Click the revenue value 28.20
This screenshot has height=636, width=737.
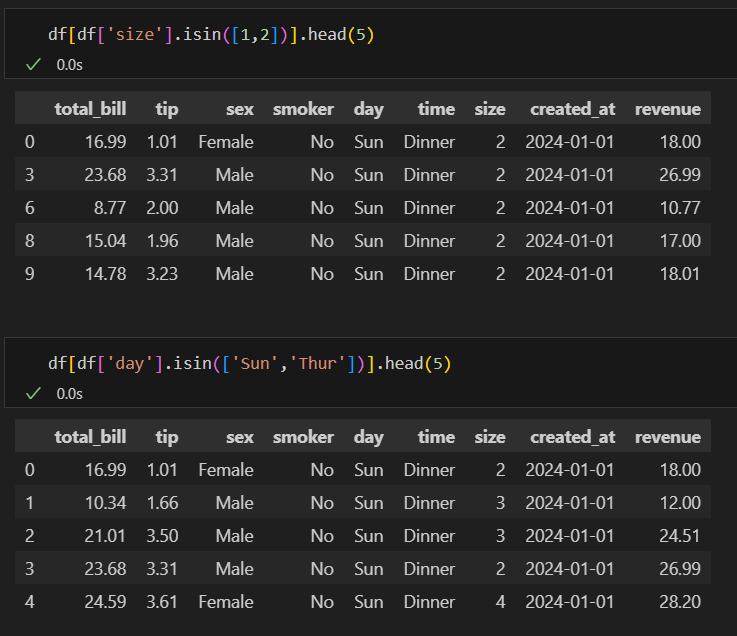pyautogui.click(x=680, y=602)
